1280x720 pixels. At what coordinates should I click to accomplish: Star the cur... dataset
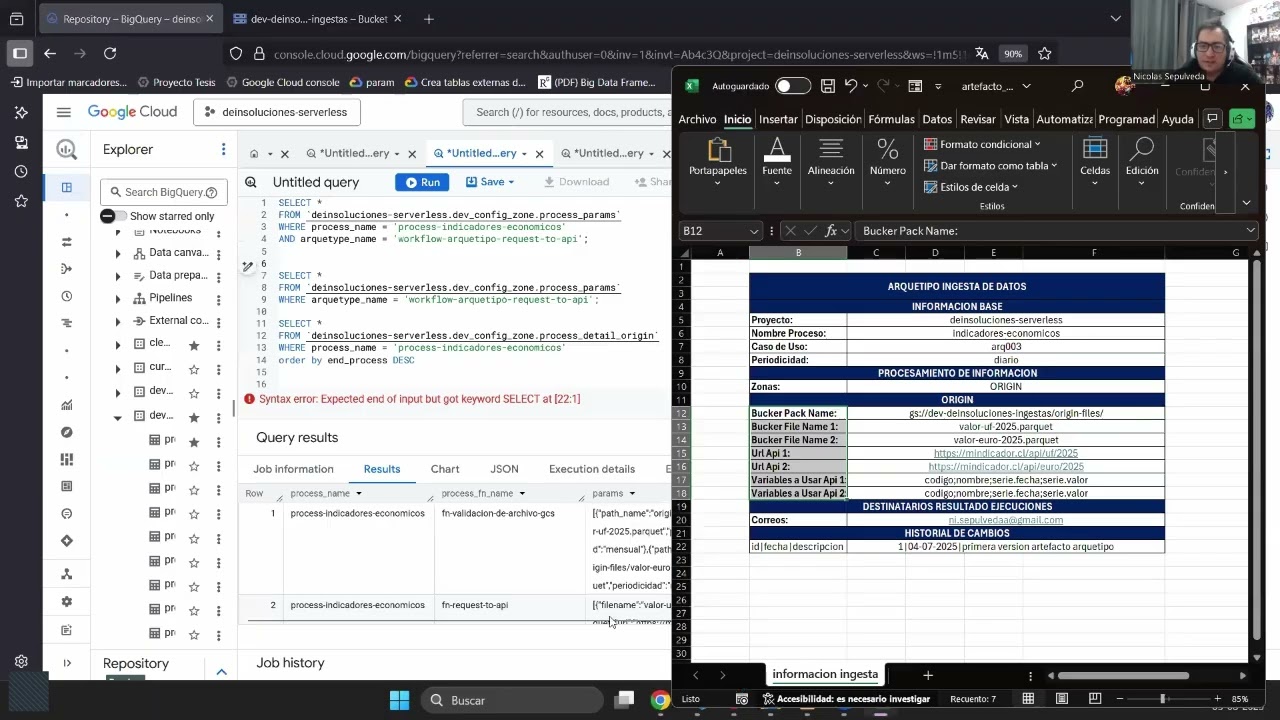(x=194, y=369)
